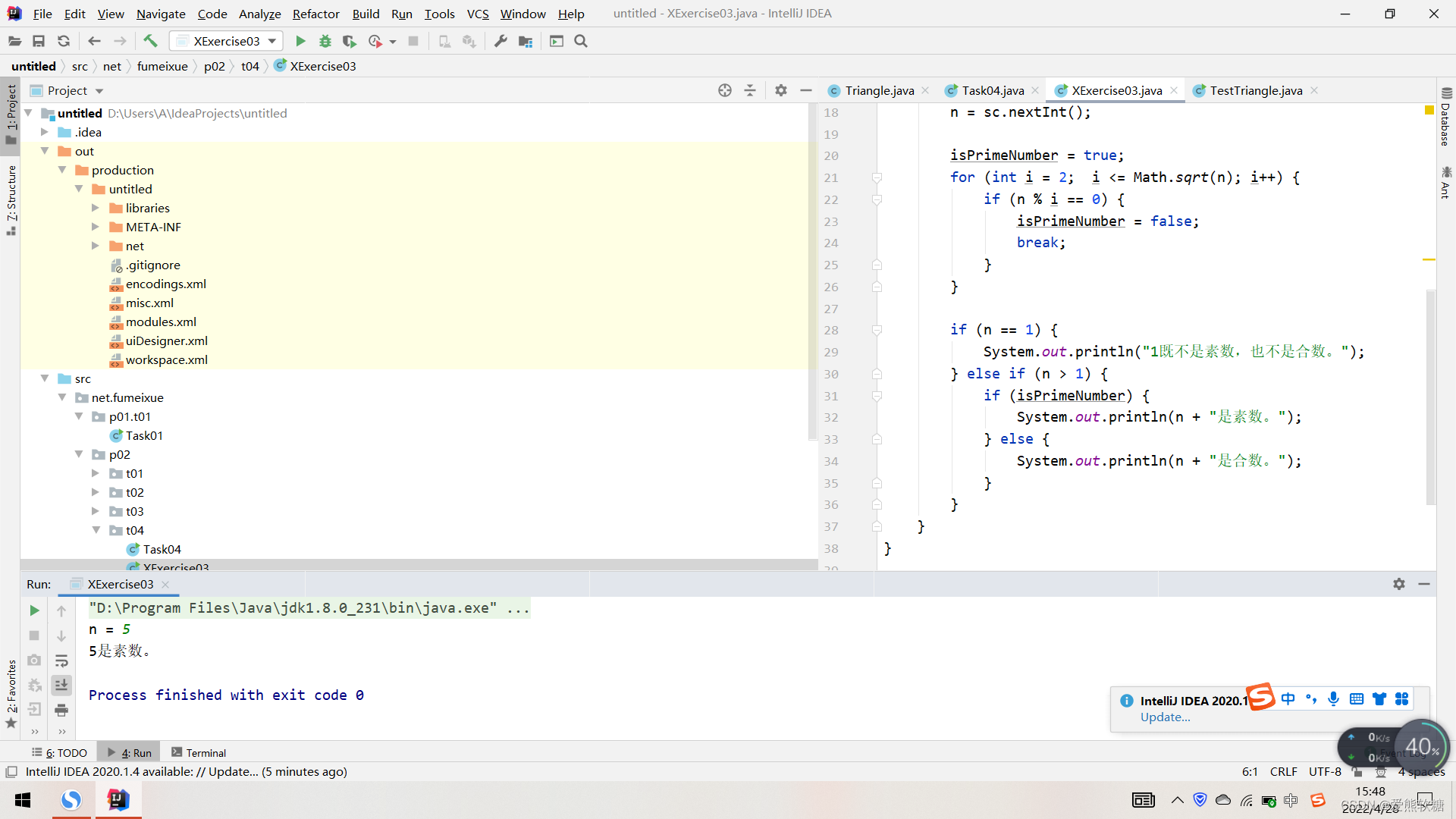Rerun program in the Run panel
This screenshot has width=1456, height=819.
pos(34,610)
